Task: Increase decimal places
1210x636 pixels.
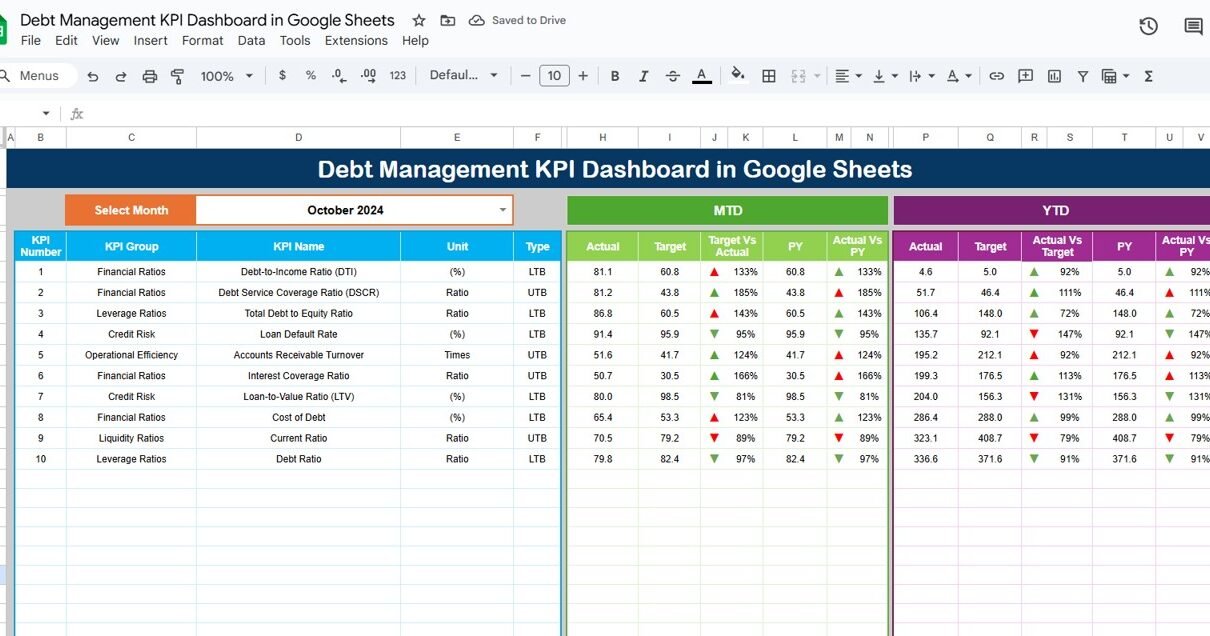Action: click(368, 76)
